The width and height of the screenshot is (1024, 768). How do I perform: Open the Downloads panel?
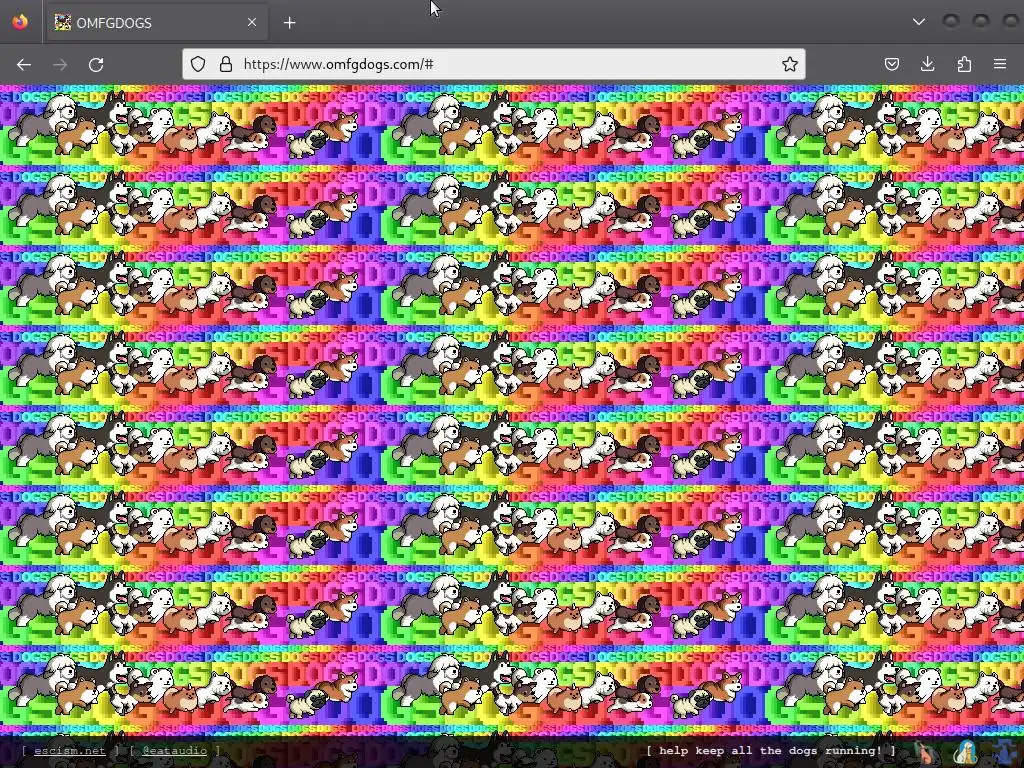point(927,64)
